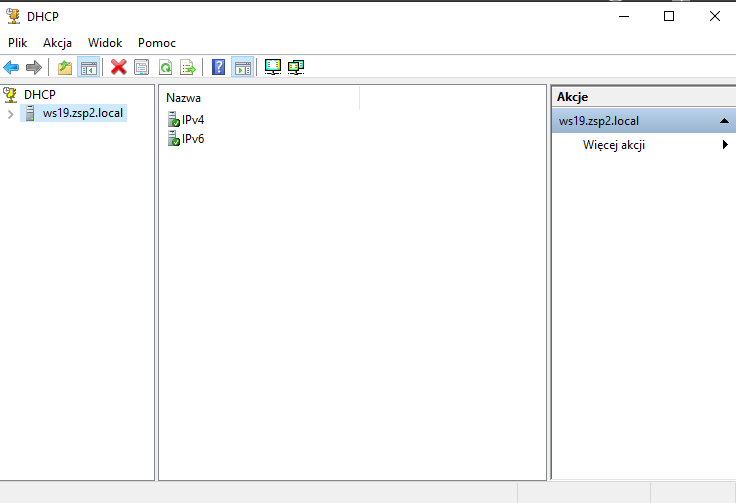Screen dimensions: 736x503
Task: Open the Plik menu
Action: 18,43
